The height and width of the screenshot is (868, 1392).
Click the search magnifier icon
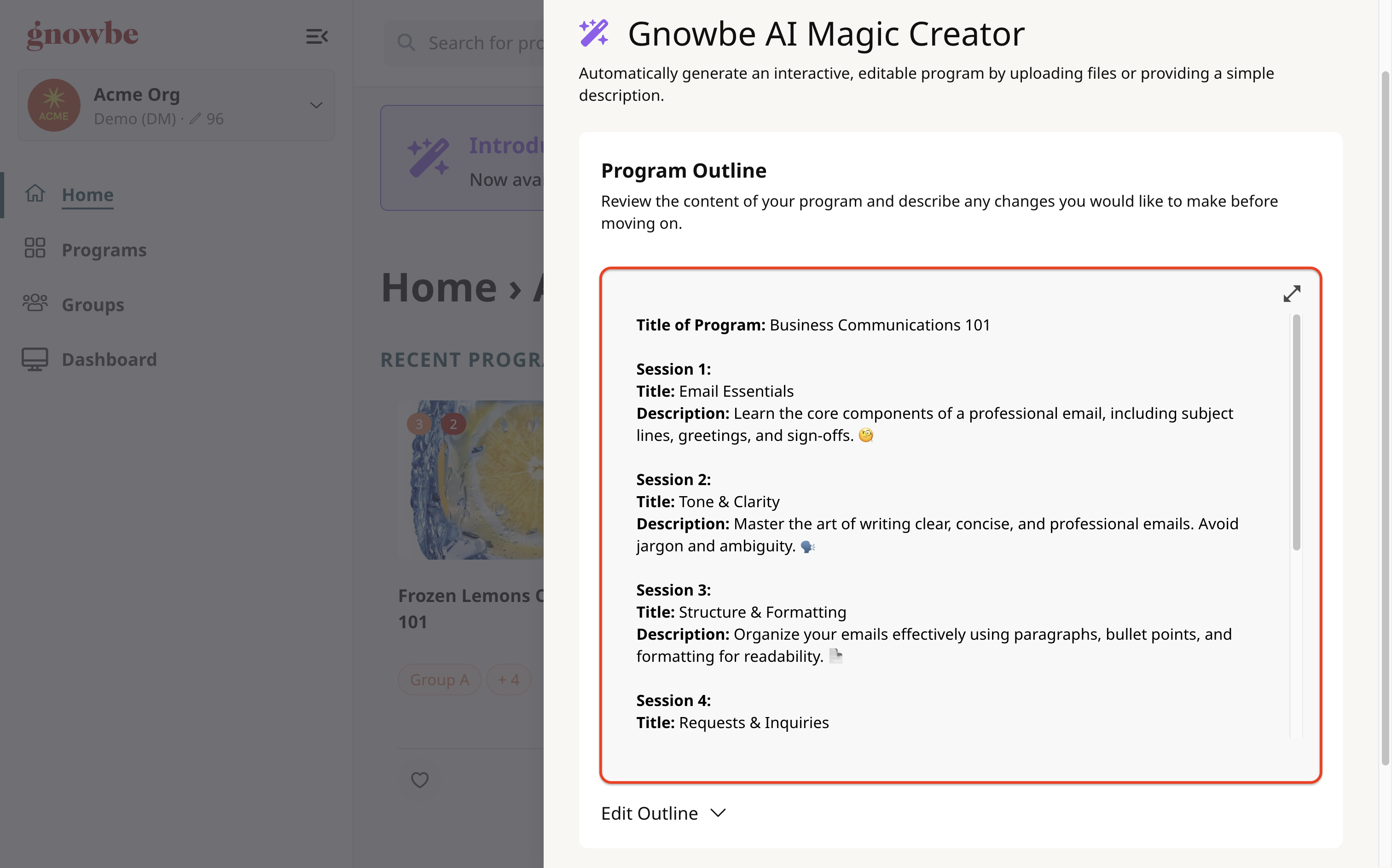[406, 42]
